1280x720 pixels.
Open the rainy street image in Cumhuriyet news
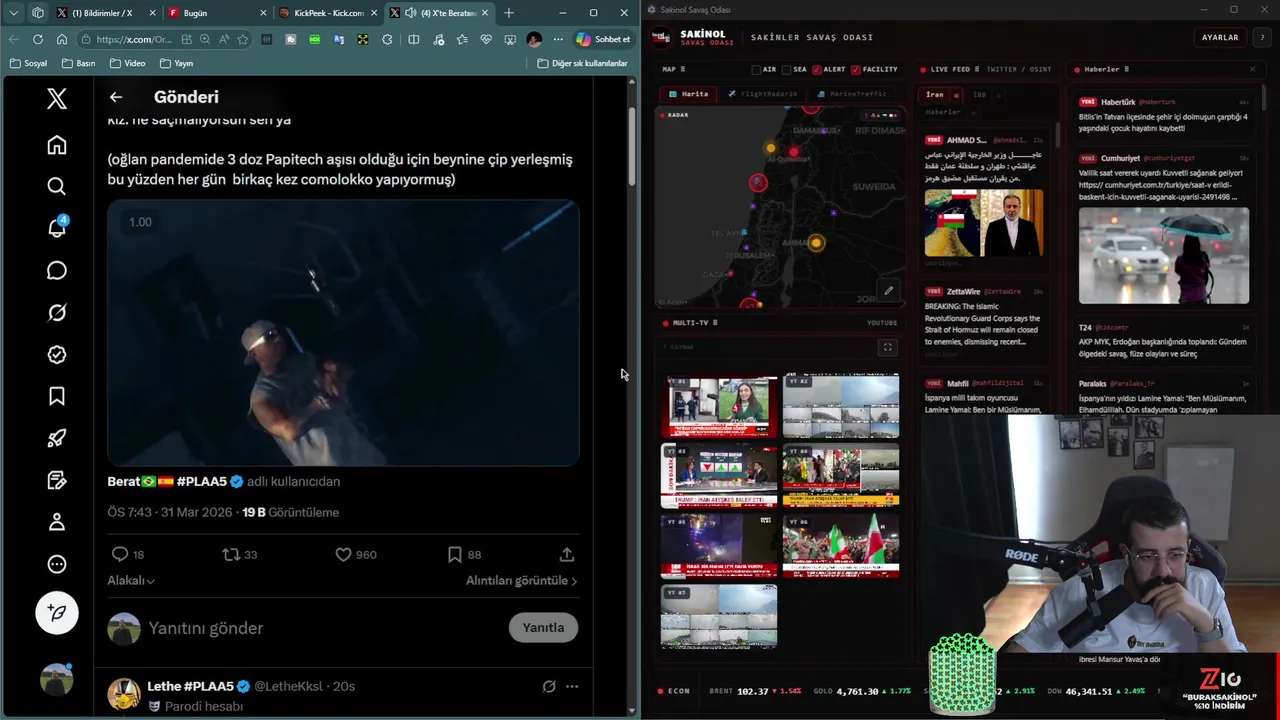pos(1164,255)
